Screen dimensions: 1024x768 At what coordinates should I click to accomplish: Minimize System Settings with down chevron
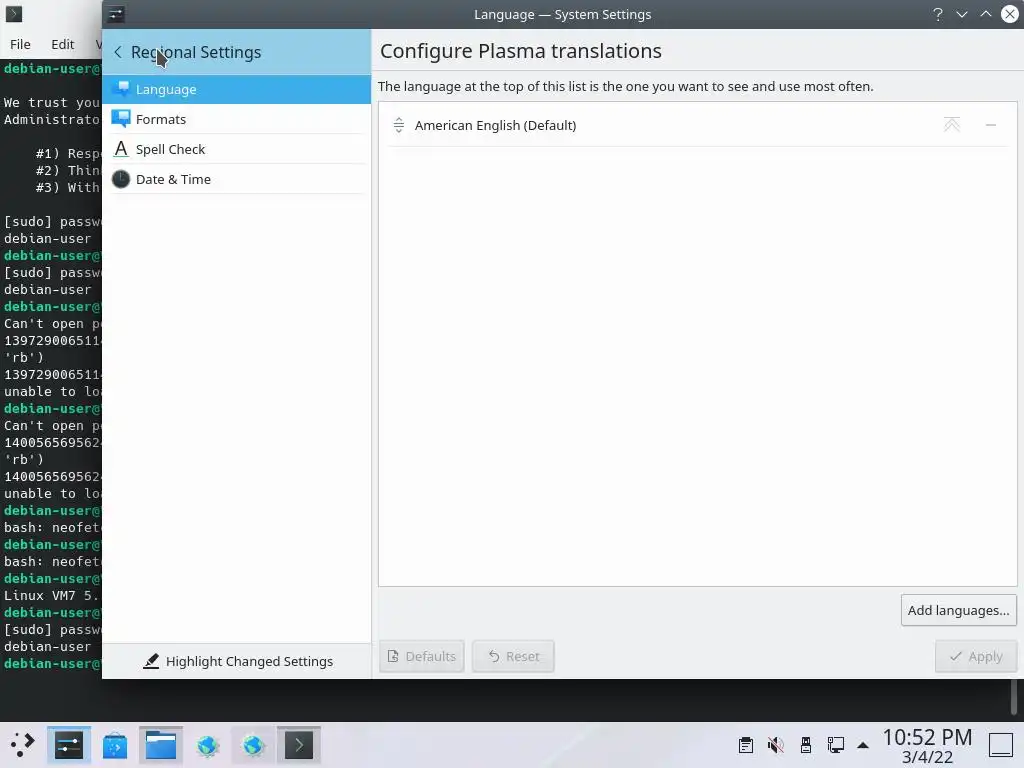click(962, 14)
